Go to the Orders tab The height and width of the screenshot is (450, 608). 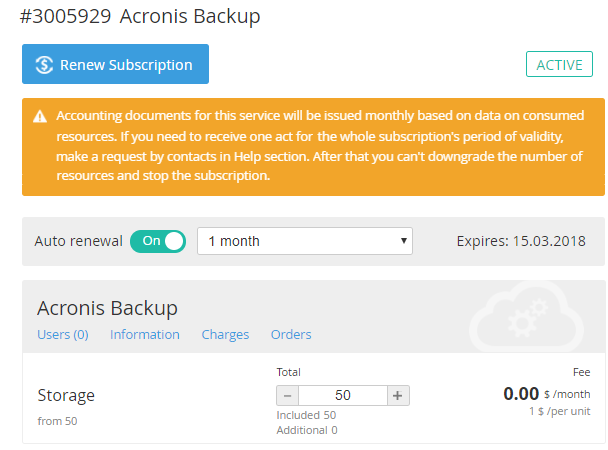[x=291, y=334]
